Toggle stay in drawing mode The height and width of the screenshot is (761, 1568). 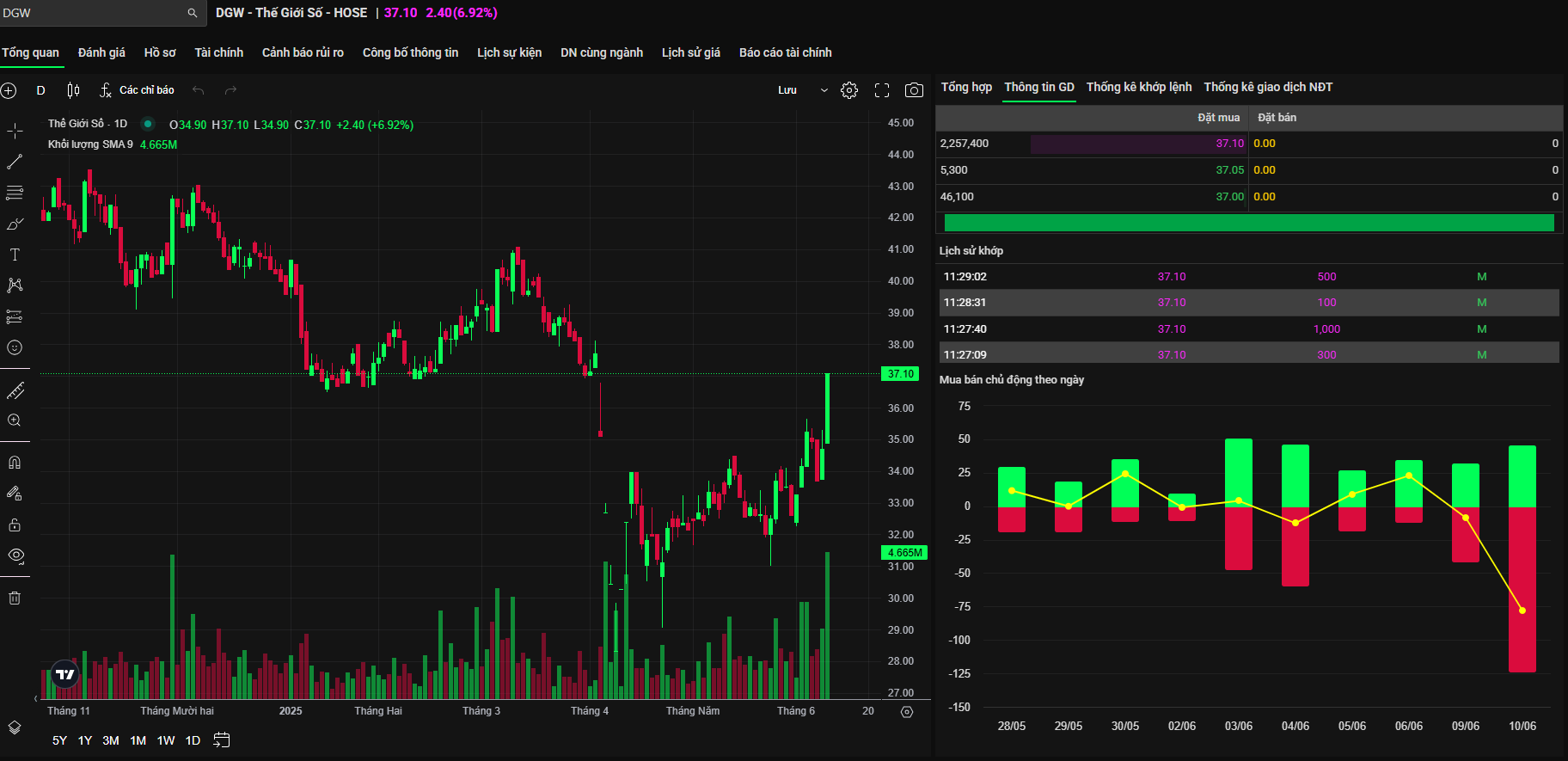pyautogui.click(x=15, y=494)
